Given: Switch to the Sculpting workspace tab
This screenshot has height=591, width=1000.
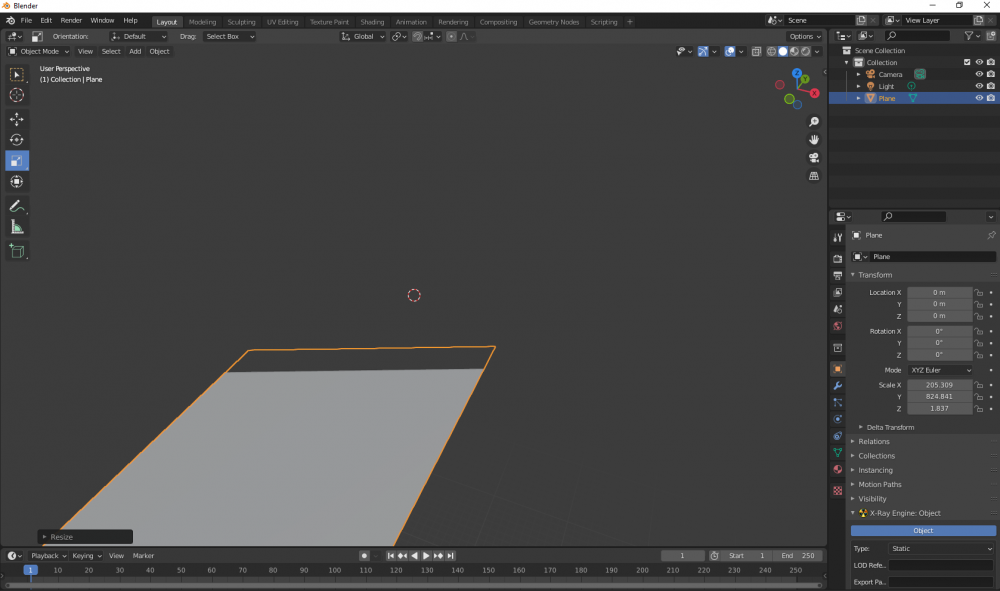Looking at the screenshot, I should point(241,22).
